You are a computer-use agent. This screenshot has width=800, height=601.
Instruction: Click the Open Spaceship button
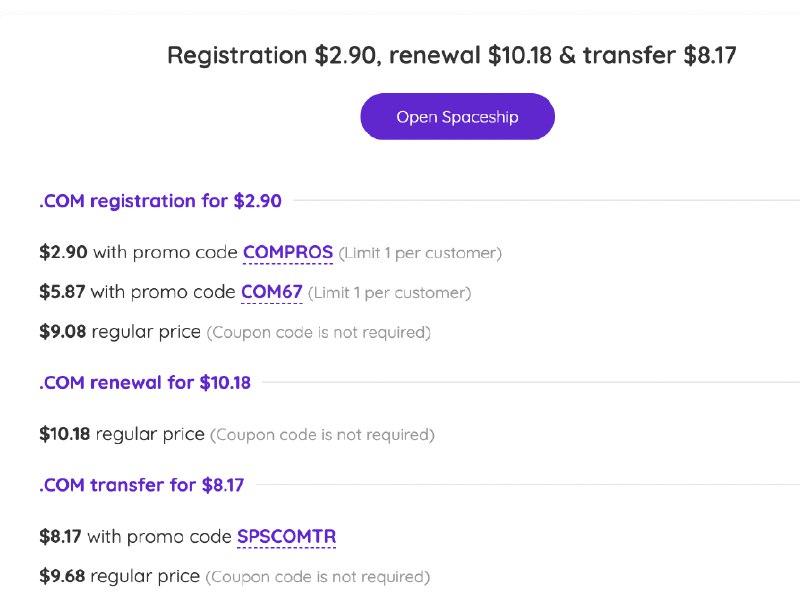pyautogui.click(x=457, y=117)
